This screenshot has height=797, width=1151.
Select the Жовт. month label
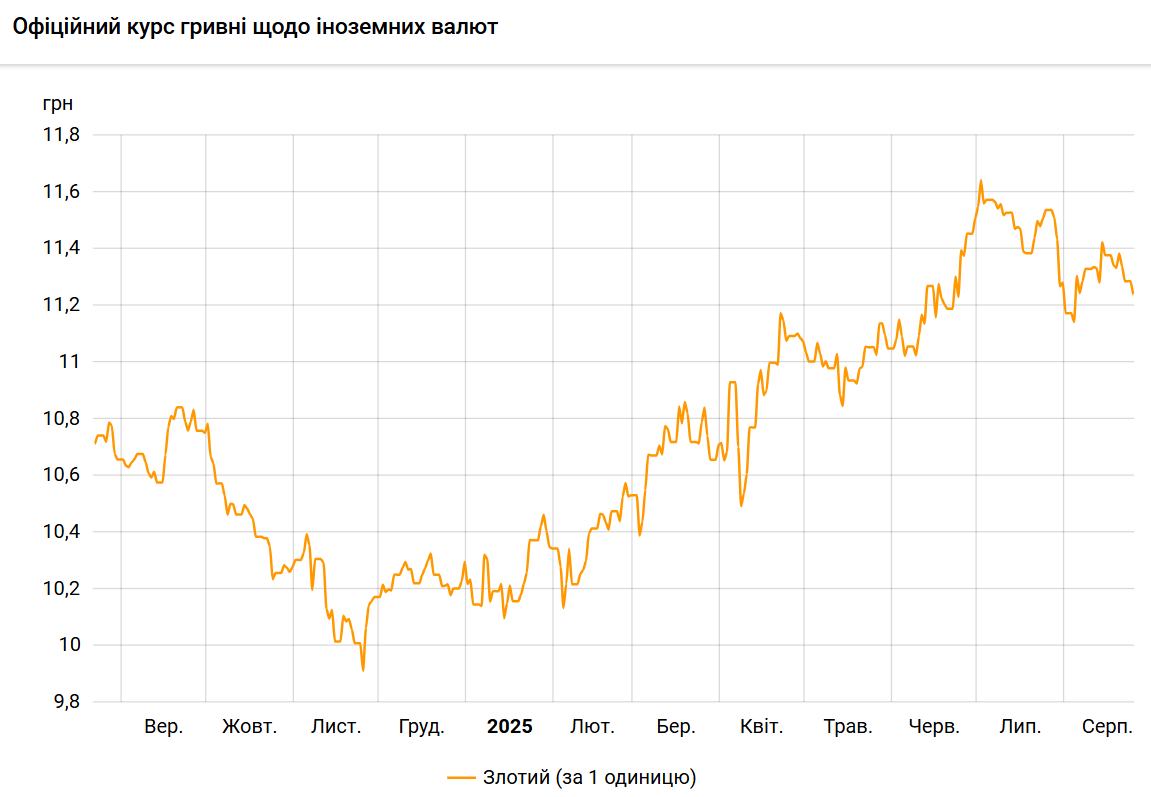pos(249,727)
